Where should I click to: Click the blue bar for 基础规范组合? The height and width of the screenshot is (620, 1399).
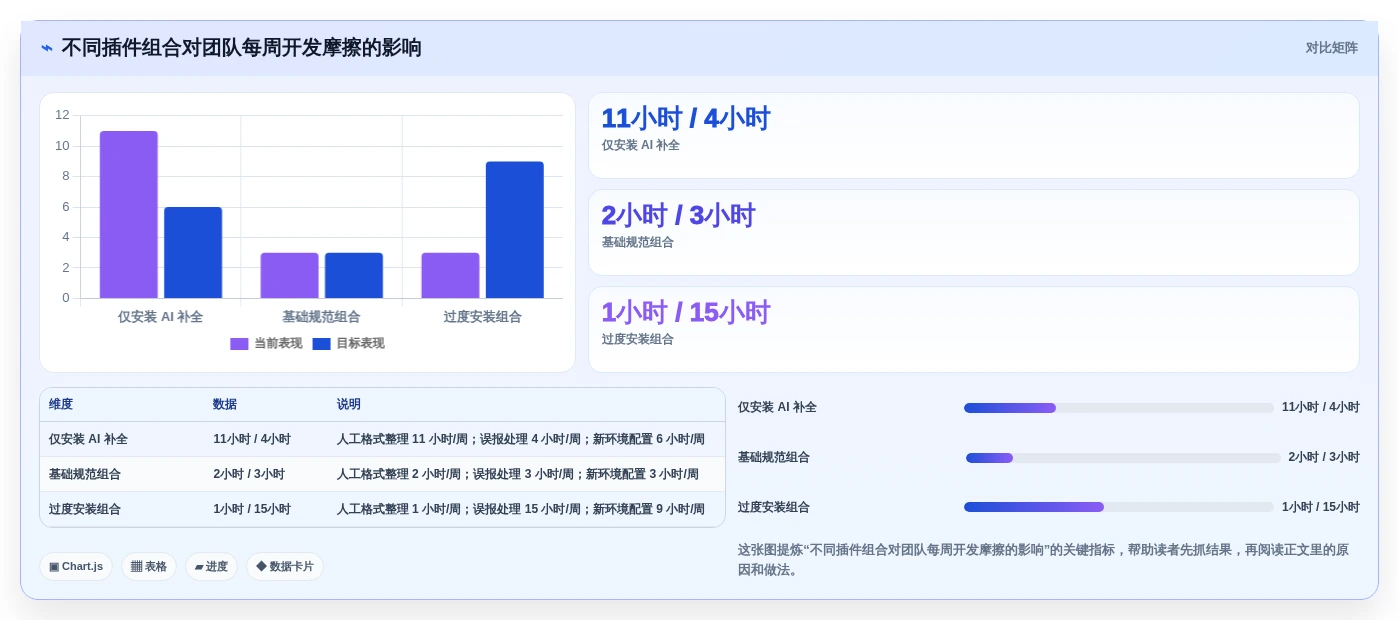click(354, 275)
